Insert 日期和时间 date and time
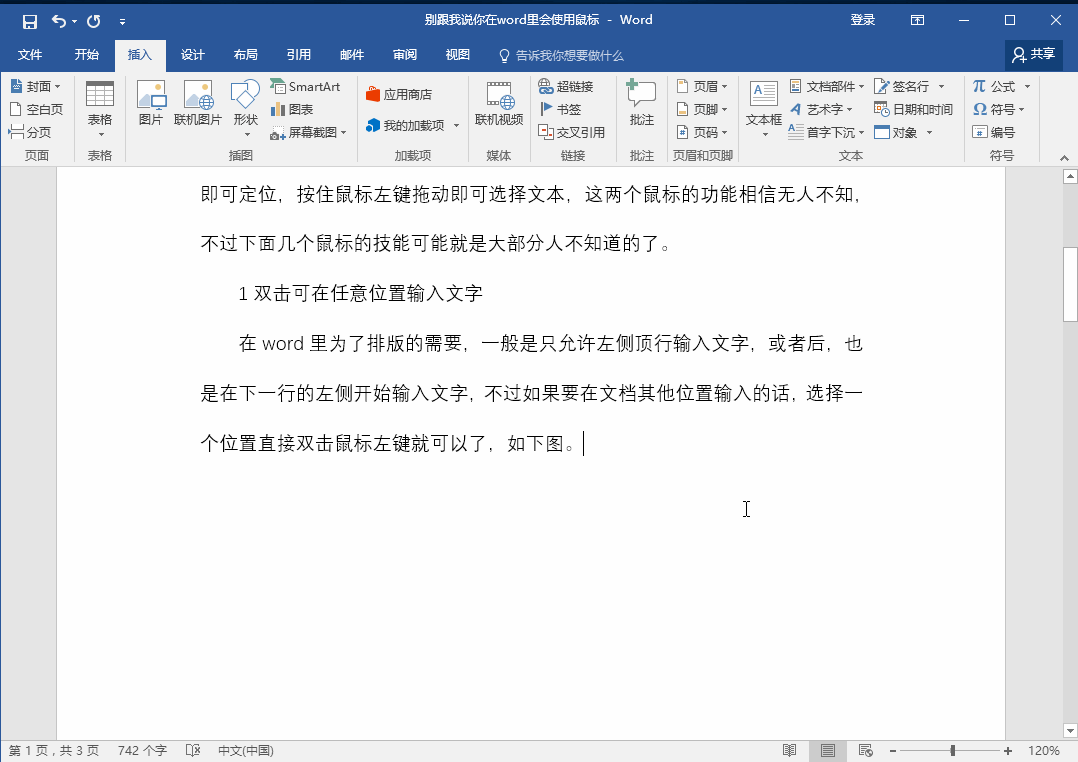 914,109
